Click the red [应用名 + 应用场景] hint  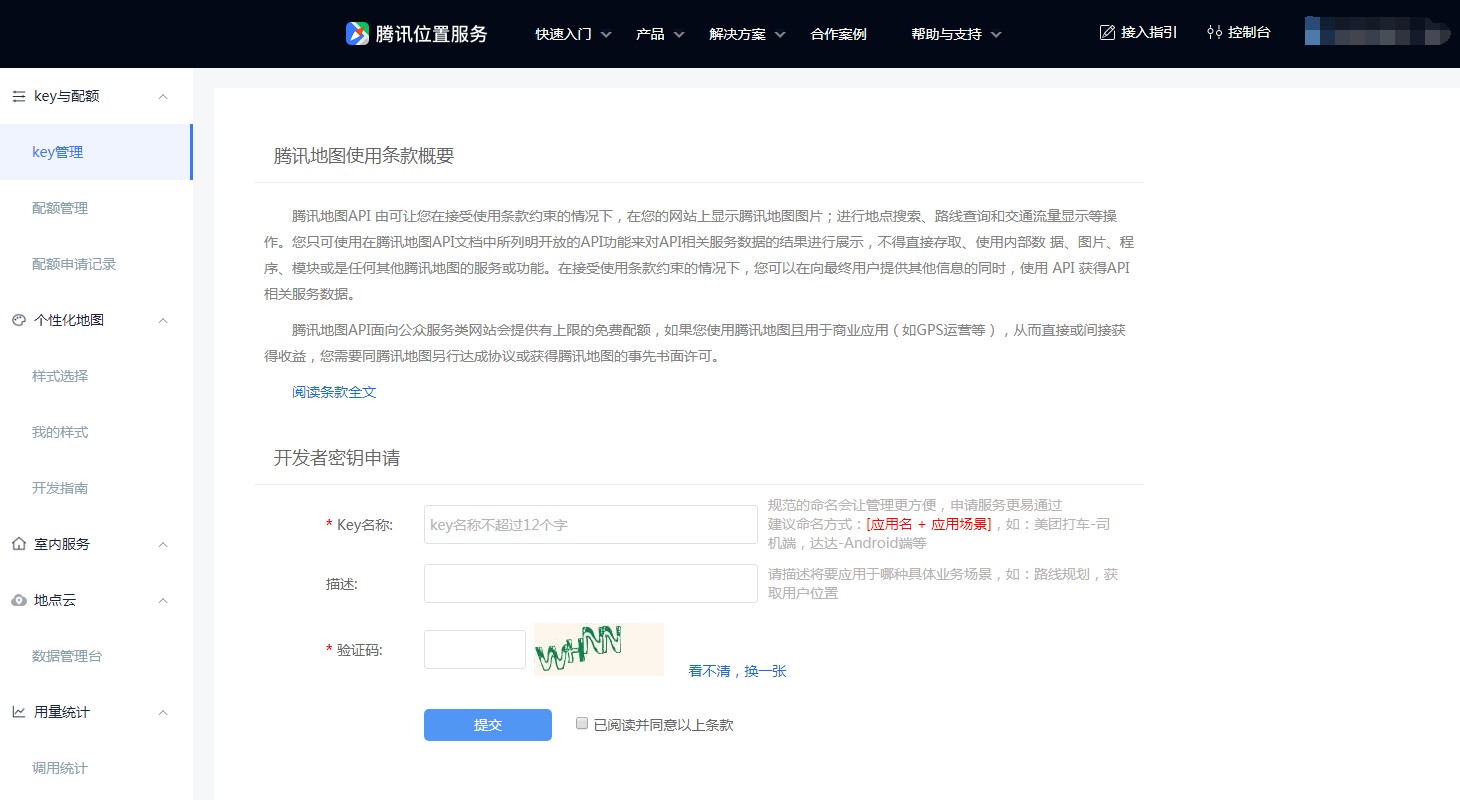pos(929,524)
